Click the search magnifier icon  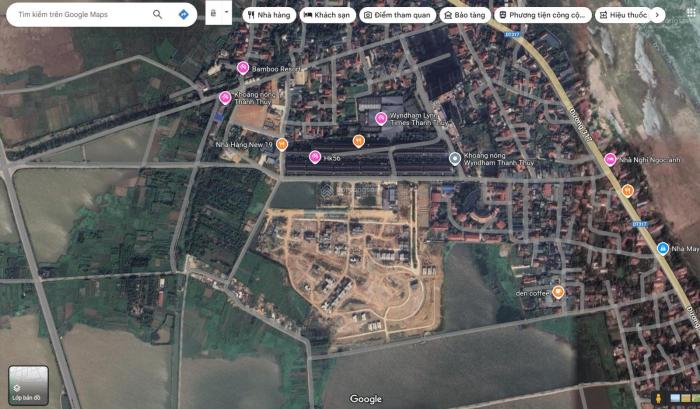click(158, 15)
